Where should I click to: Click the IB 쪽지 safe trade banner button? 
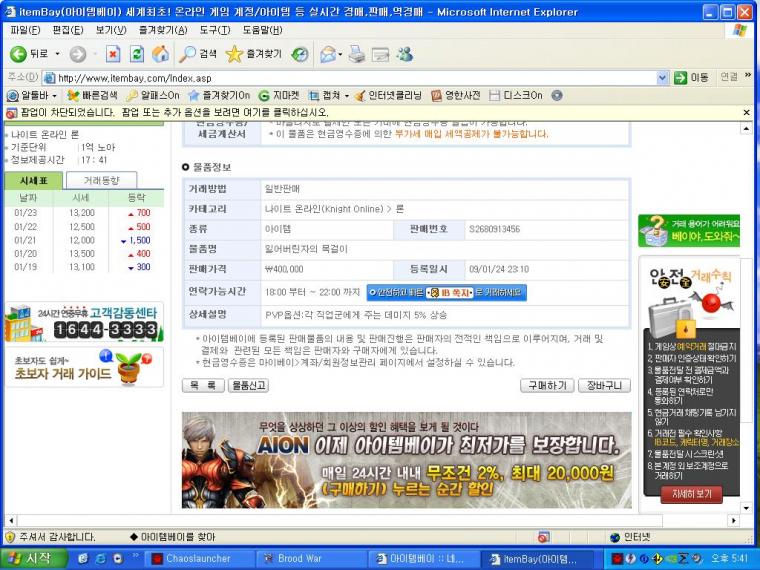tap(446, 292)
